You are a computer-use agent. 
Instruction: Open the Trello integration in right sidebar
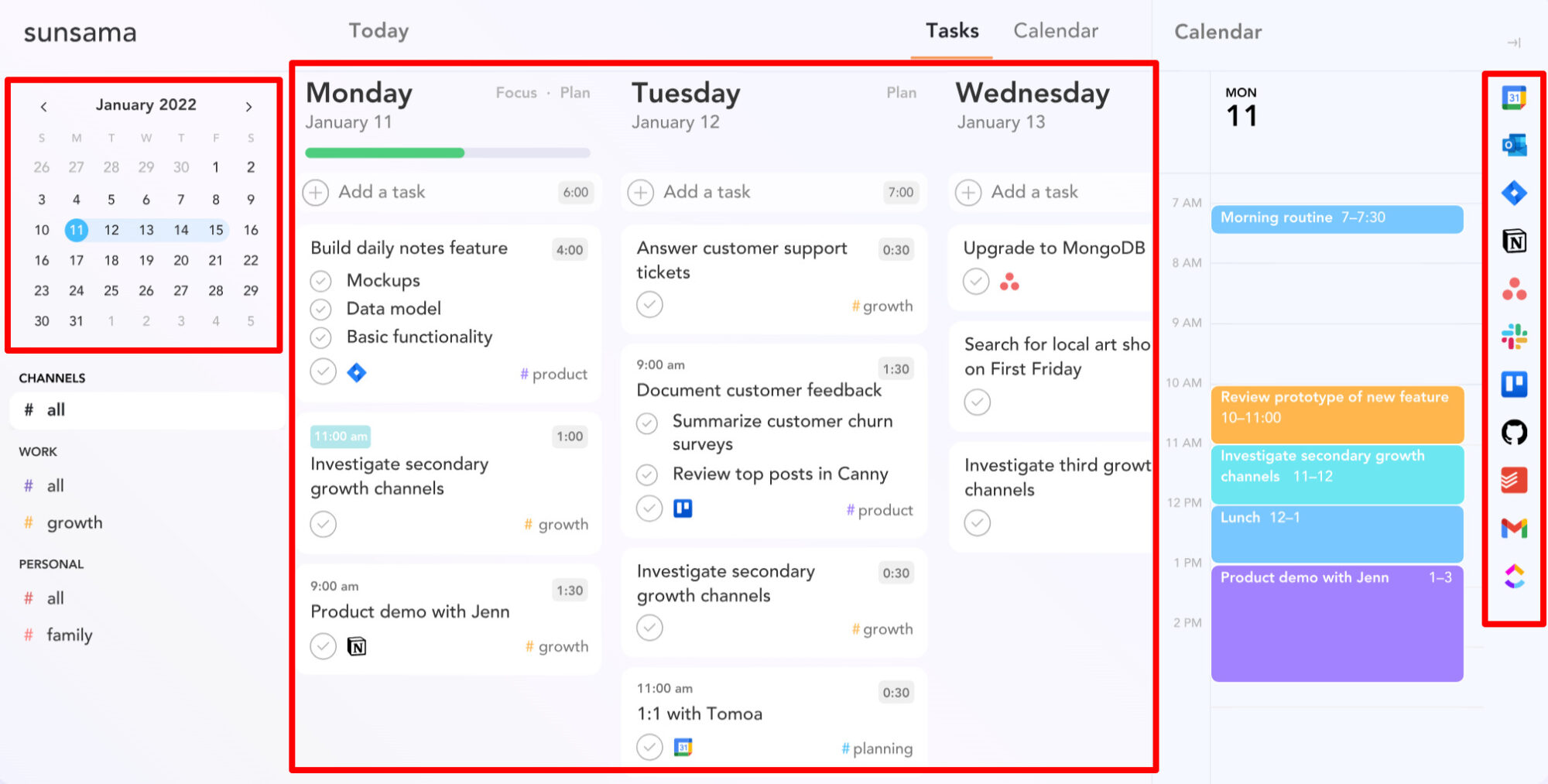tap(1515, 384)
